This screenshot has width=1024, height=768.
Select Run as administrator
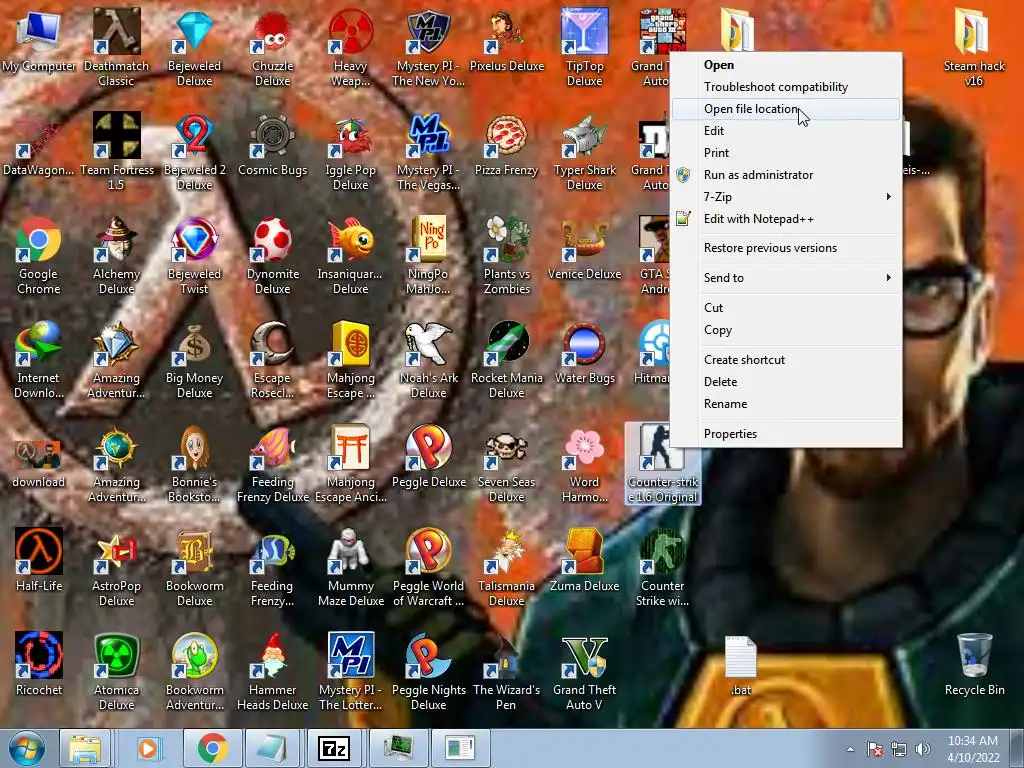click(786, 175)
